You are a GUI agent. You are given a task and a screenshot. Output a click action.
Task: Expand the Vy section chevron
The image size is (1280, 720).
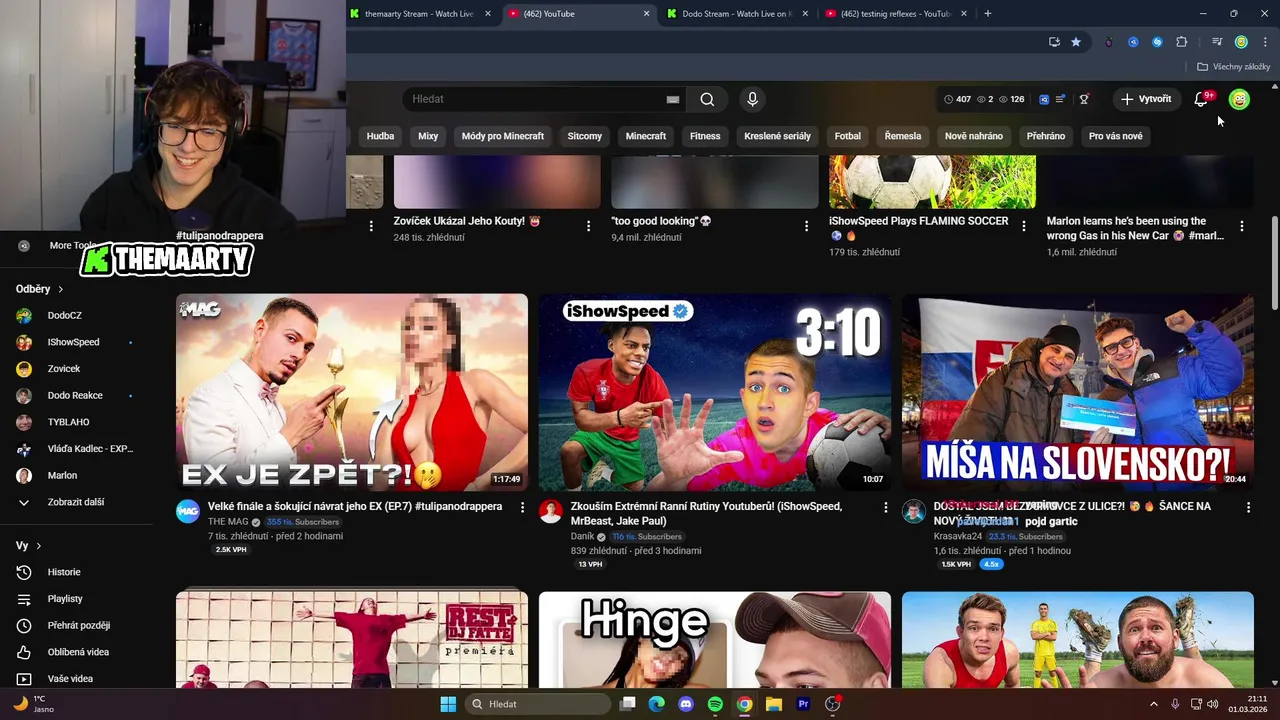[x=38, y=546]
